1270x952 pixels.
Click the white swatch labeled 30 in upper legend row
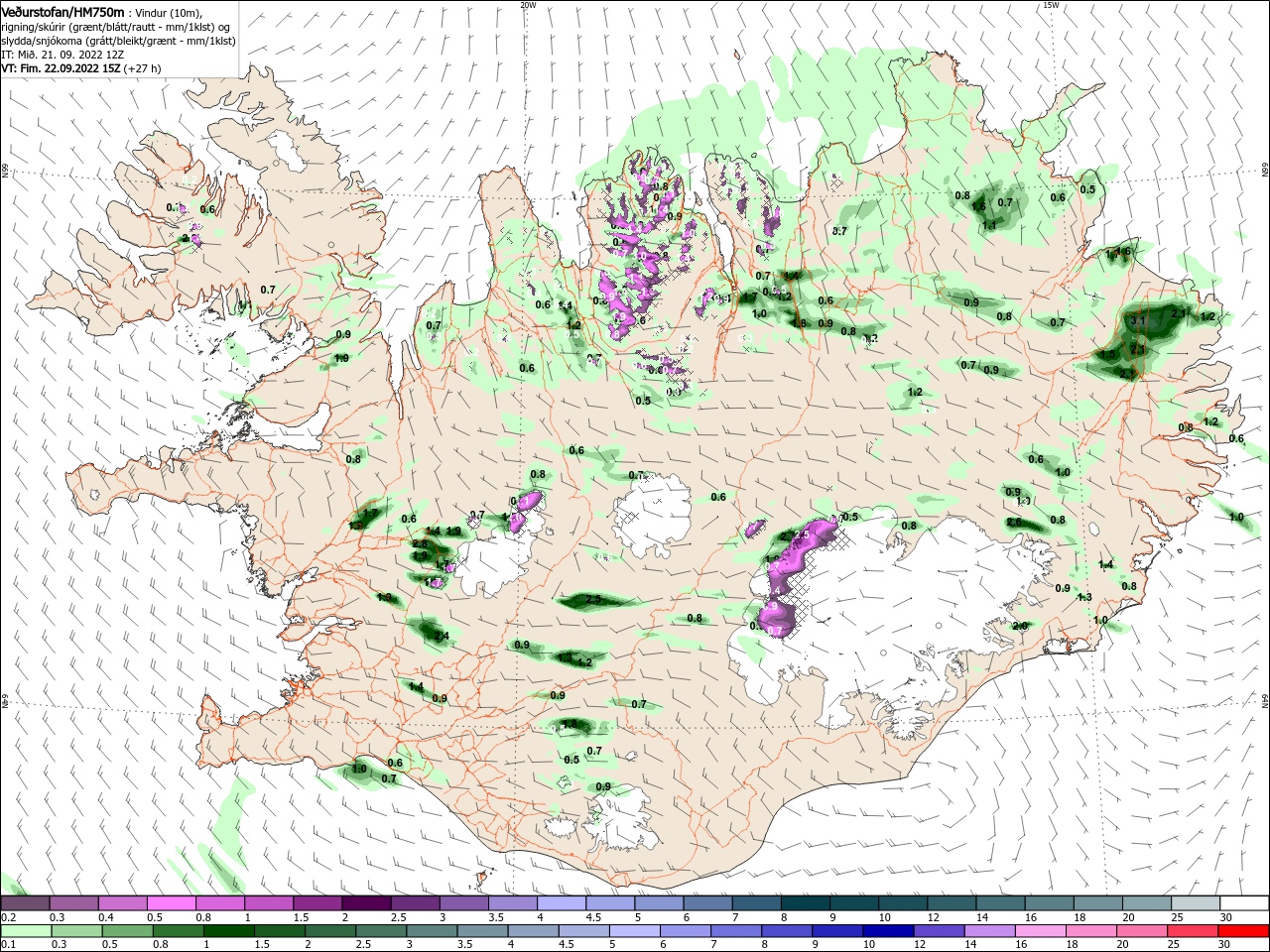coord(1243,903)
